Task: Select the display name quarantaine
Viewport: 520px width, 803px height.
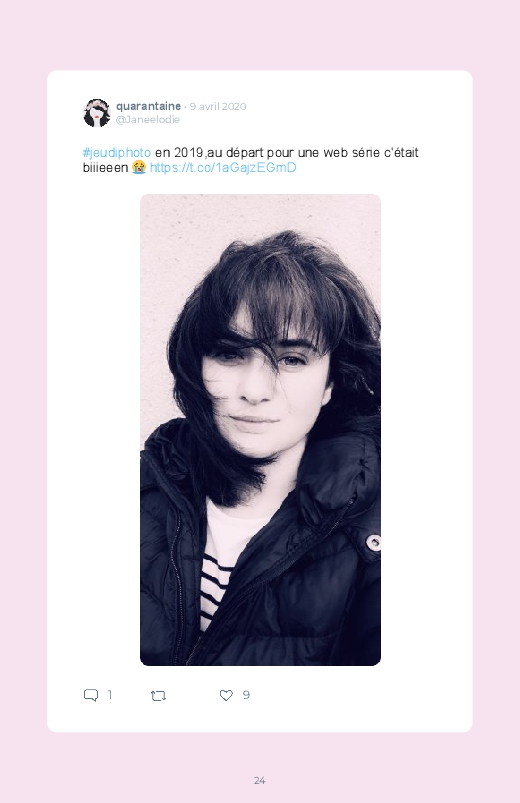Action: (148, 106)
